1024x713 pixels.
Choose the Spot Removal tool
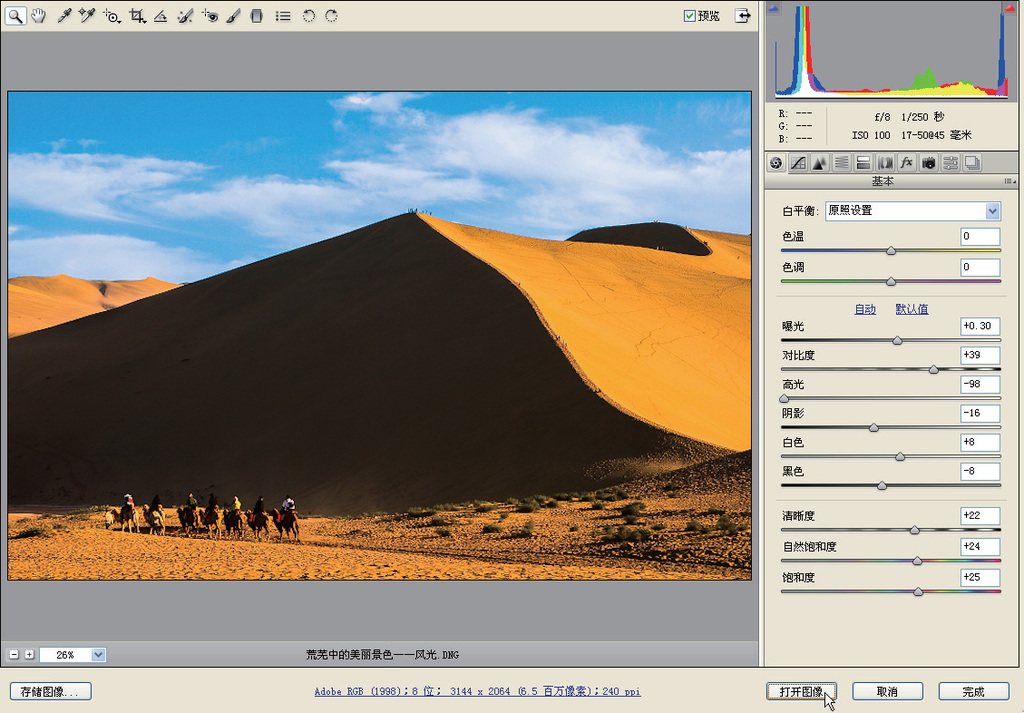(x=185, y=16)
